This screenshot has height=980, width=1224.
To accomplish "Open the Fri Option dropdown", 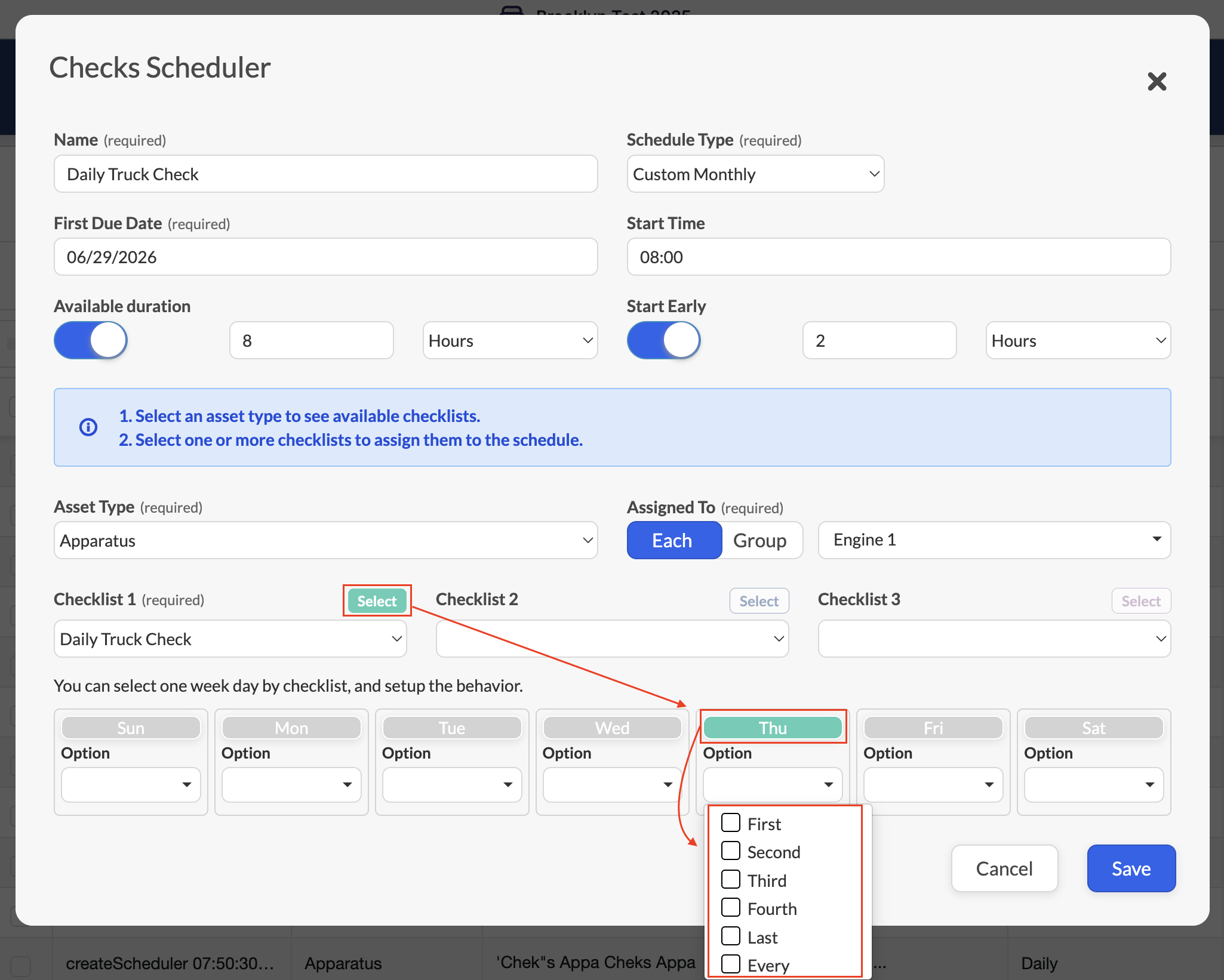I will (933, 784).
